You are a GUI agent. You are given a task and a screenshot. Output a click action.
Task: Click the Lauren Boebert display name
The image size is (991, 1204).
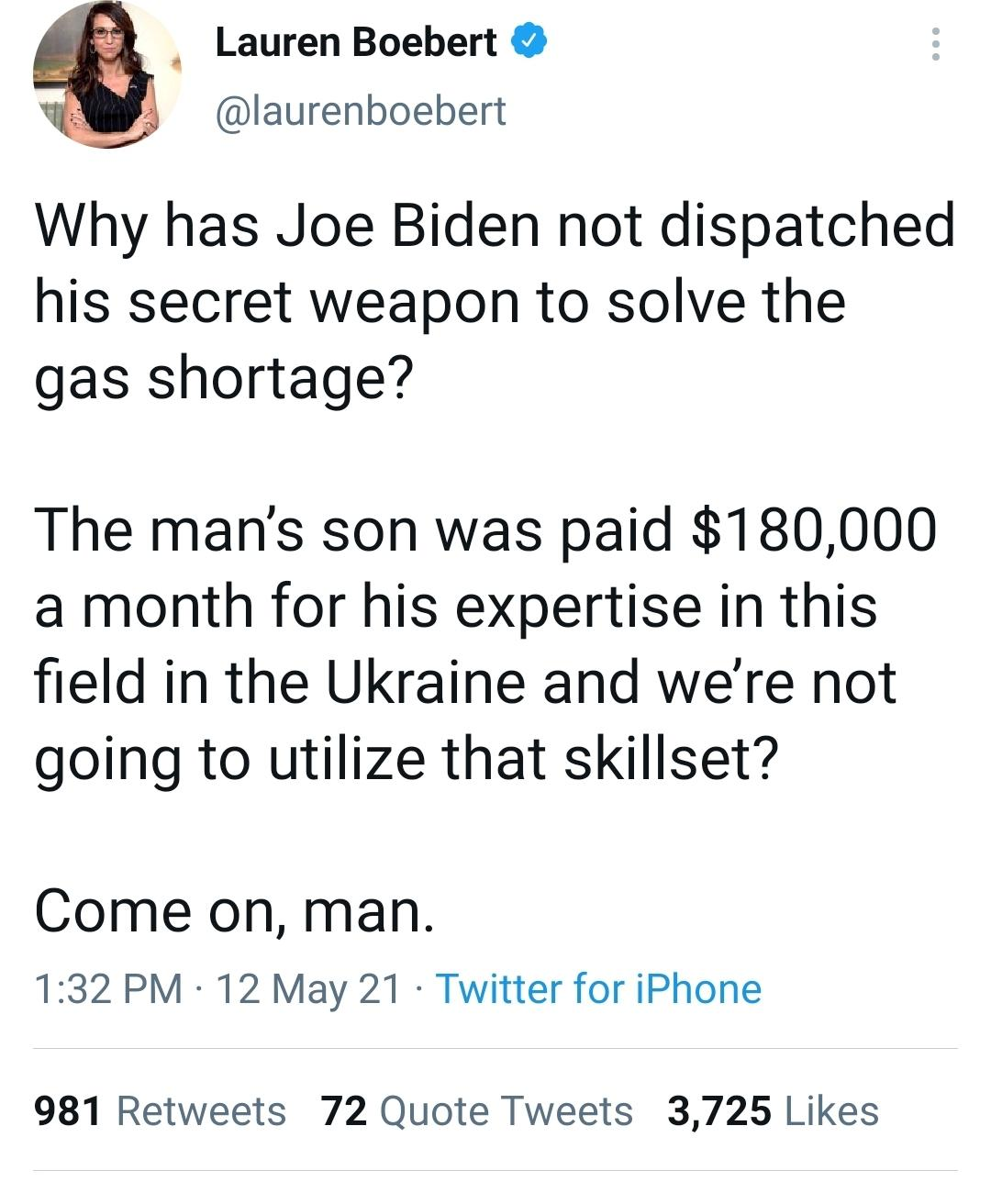click(x=356, y=42)
